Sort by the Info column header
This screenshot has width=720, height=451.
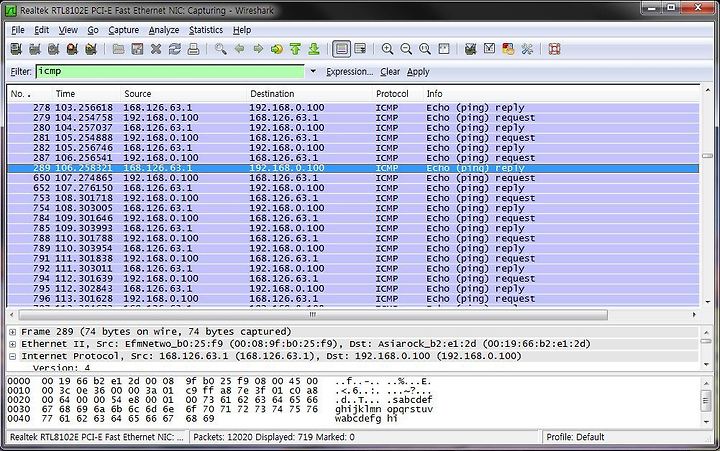click(561, 94)
